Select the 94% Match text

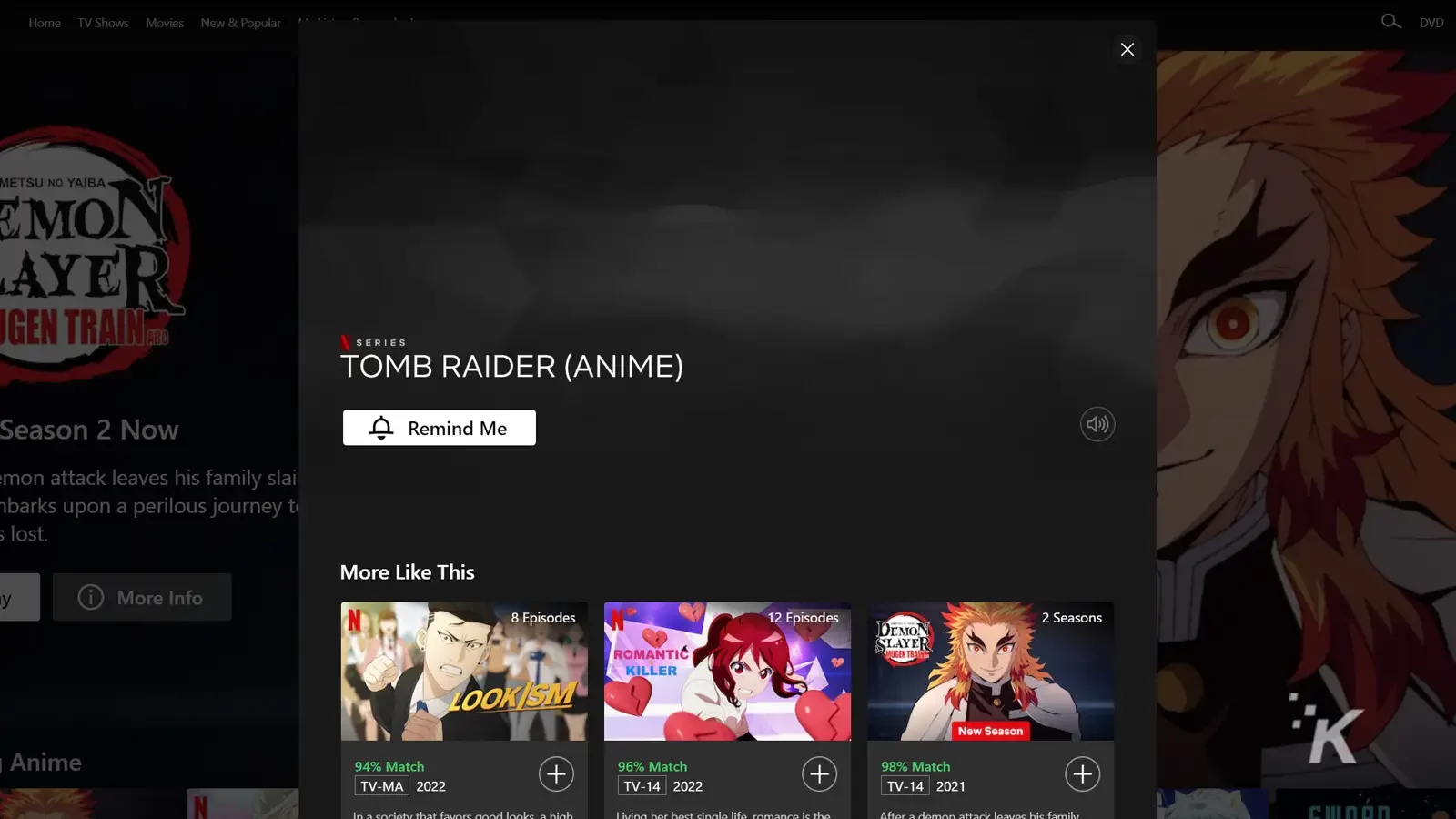(x=389, y=766)
